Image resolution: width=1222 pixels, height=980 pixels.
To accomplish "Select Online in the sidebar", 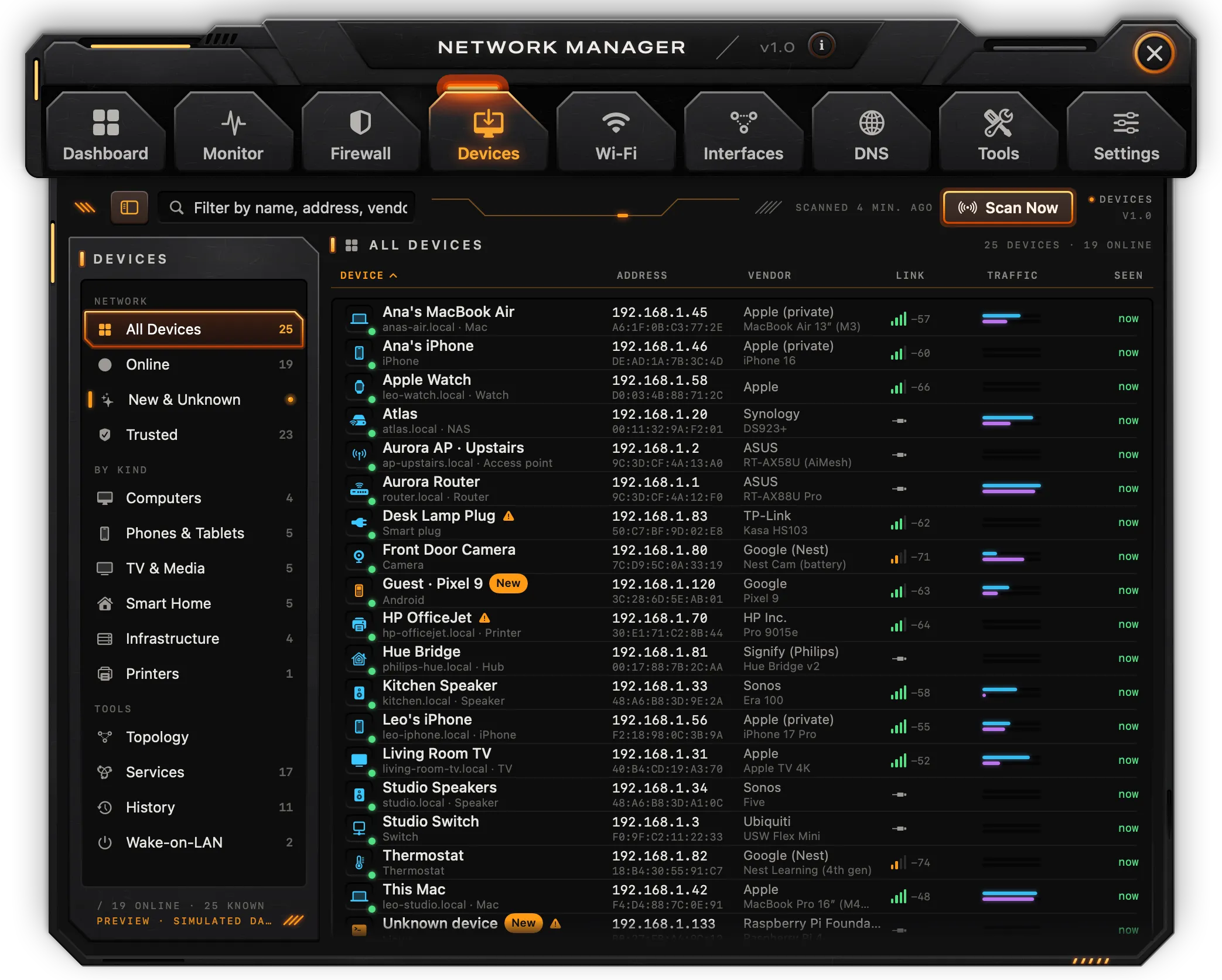I will coord(194,364).
